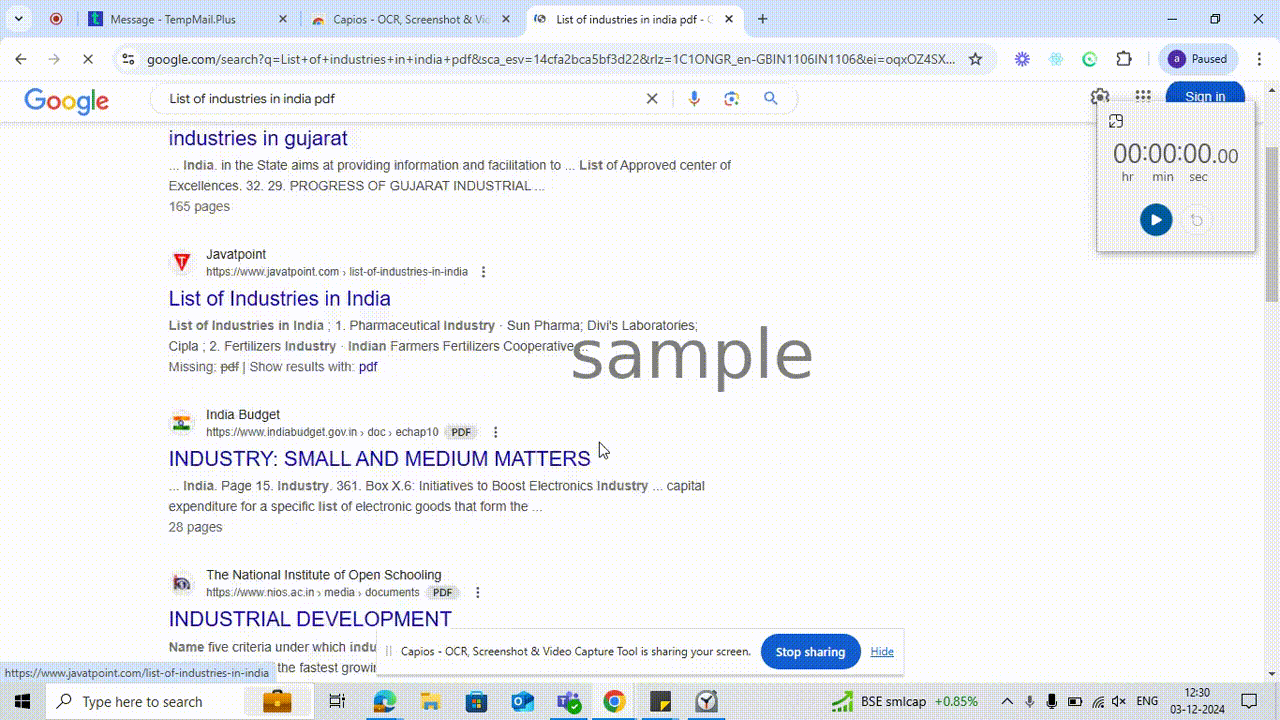Open Windows notification center

click(1249, 701)
